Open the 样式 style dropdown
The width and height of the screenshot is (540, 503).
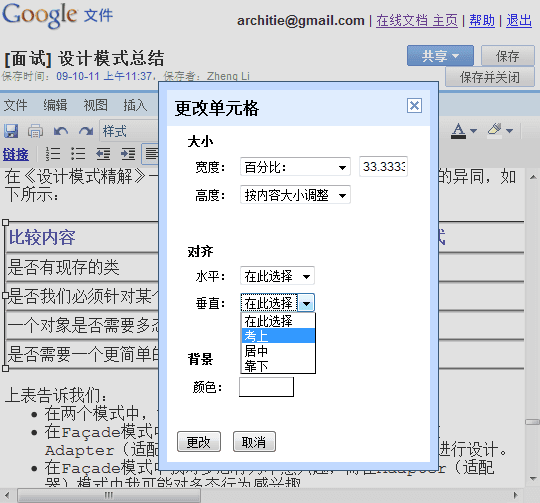(x=129, y=131)
